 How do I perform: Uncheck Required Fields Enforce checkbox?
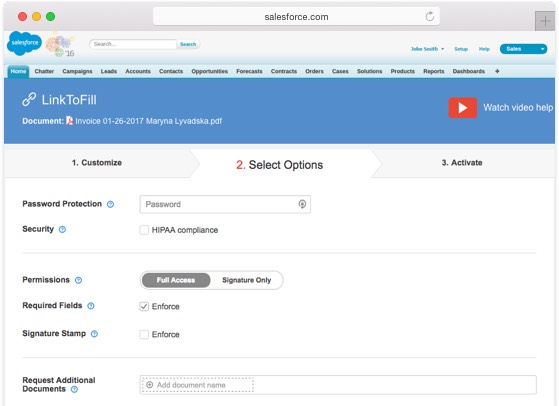point(144,307)
